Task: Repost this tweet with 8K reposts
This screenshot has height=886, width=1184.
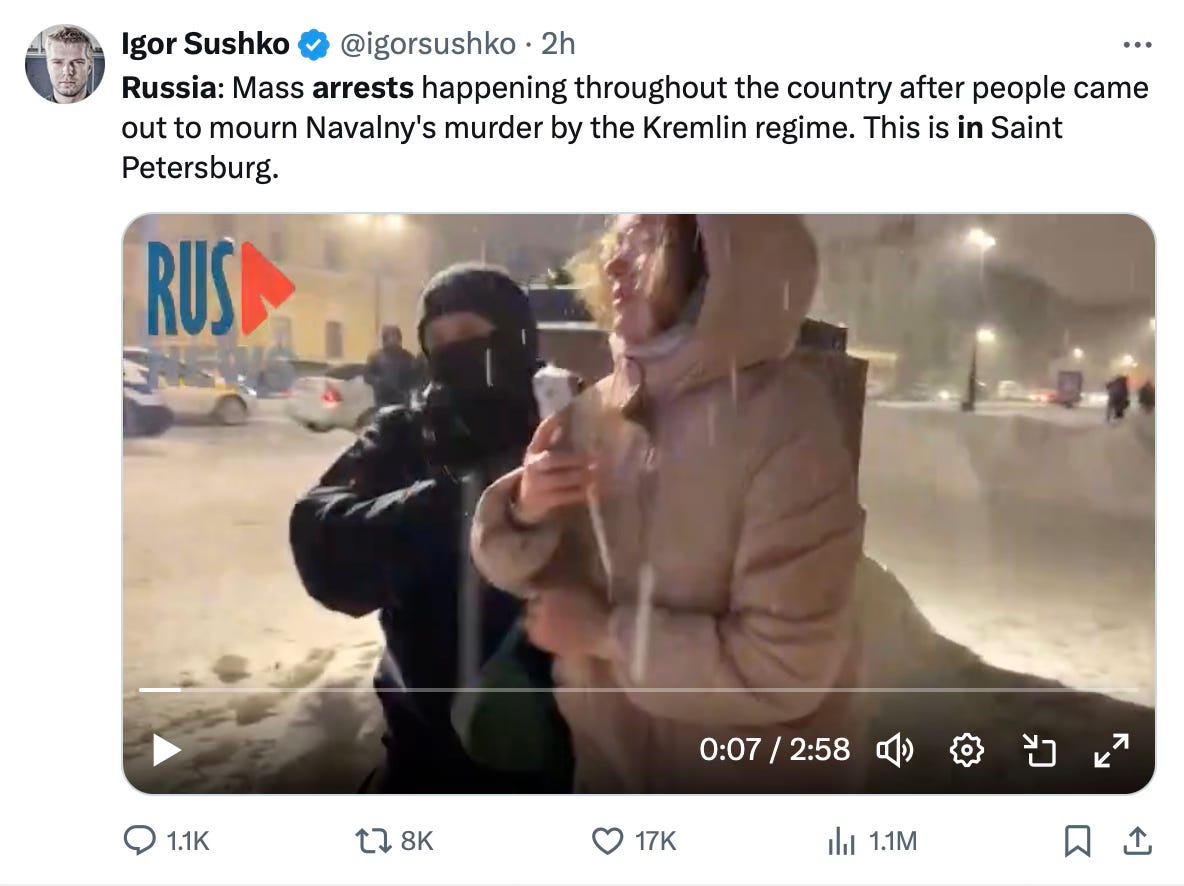Action: point(394,841)
